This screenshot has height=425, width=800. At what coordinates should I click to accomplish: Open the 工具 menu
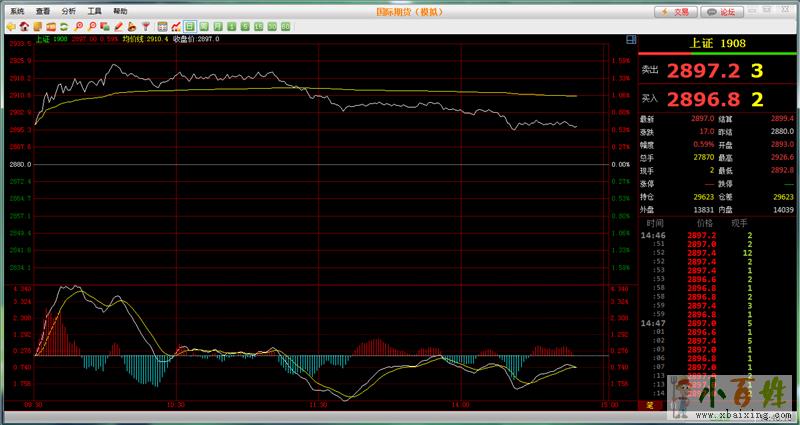94,10
